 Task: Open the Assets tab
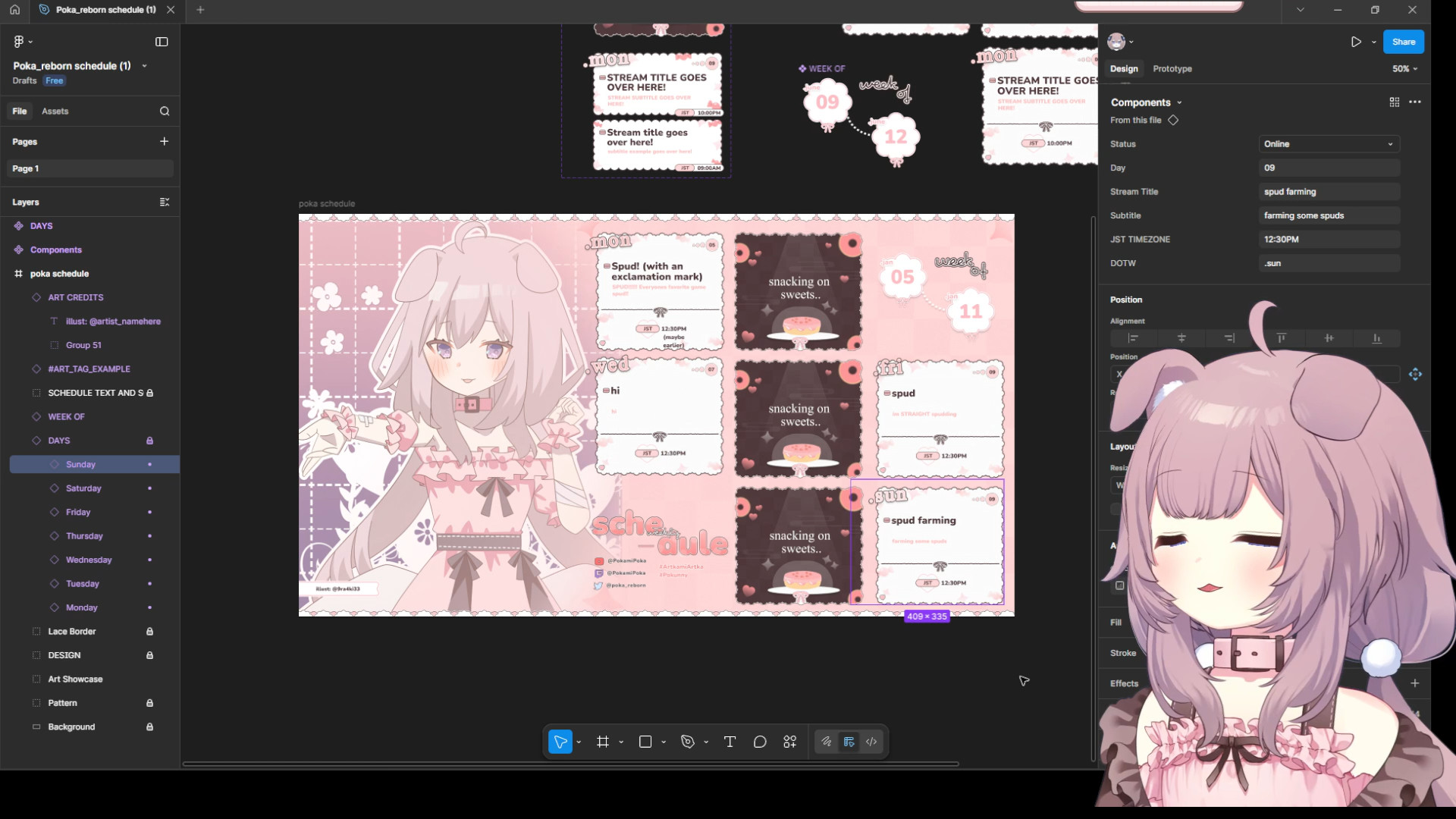[x=55, y=111]
